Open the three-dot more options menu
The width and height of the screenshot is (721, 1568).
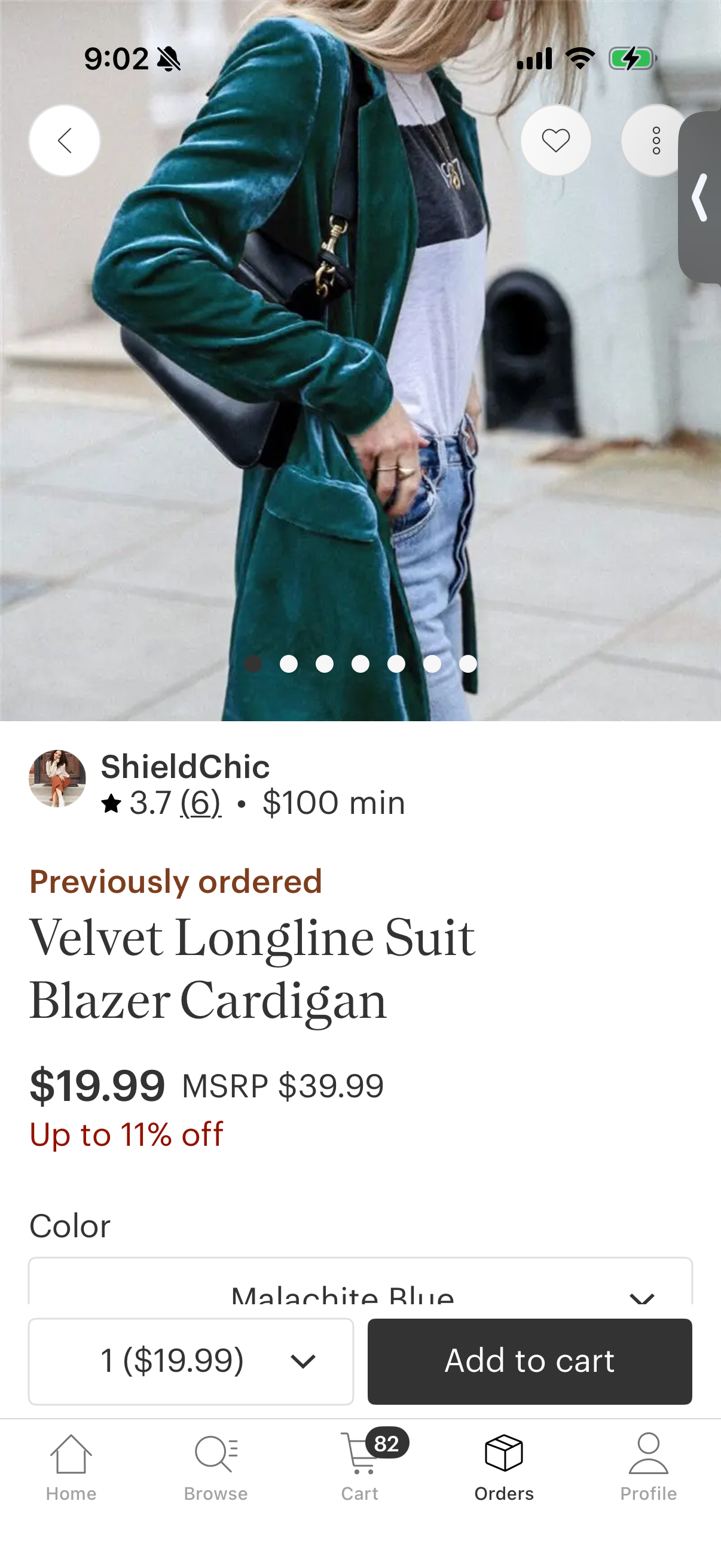(655, 141)
